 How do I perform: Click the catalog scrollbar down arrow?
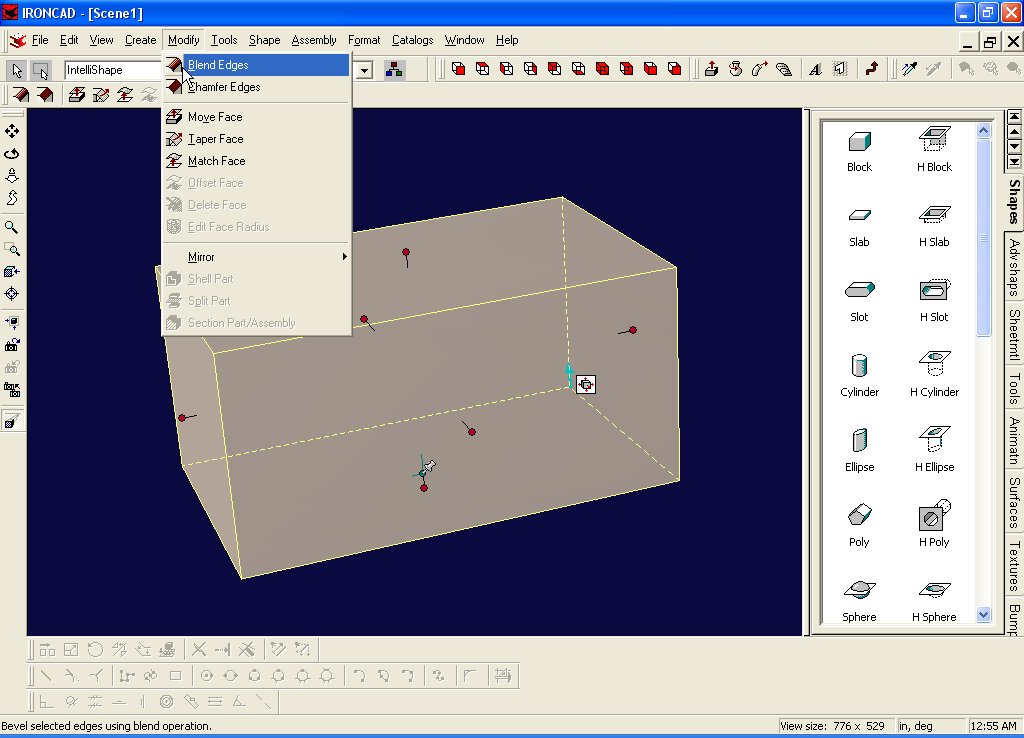(x=984, y=614)
